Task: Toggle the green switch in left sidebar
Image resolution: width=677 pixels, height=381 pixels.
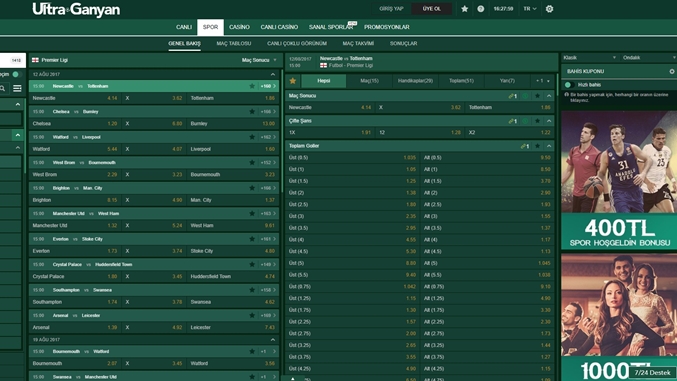Action: 16,74
